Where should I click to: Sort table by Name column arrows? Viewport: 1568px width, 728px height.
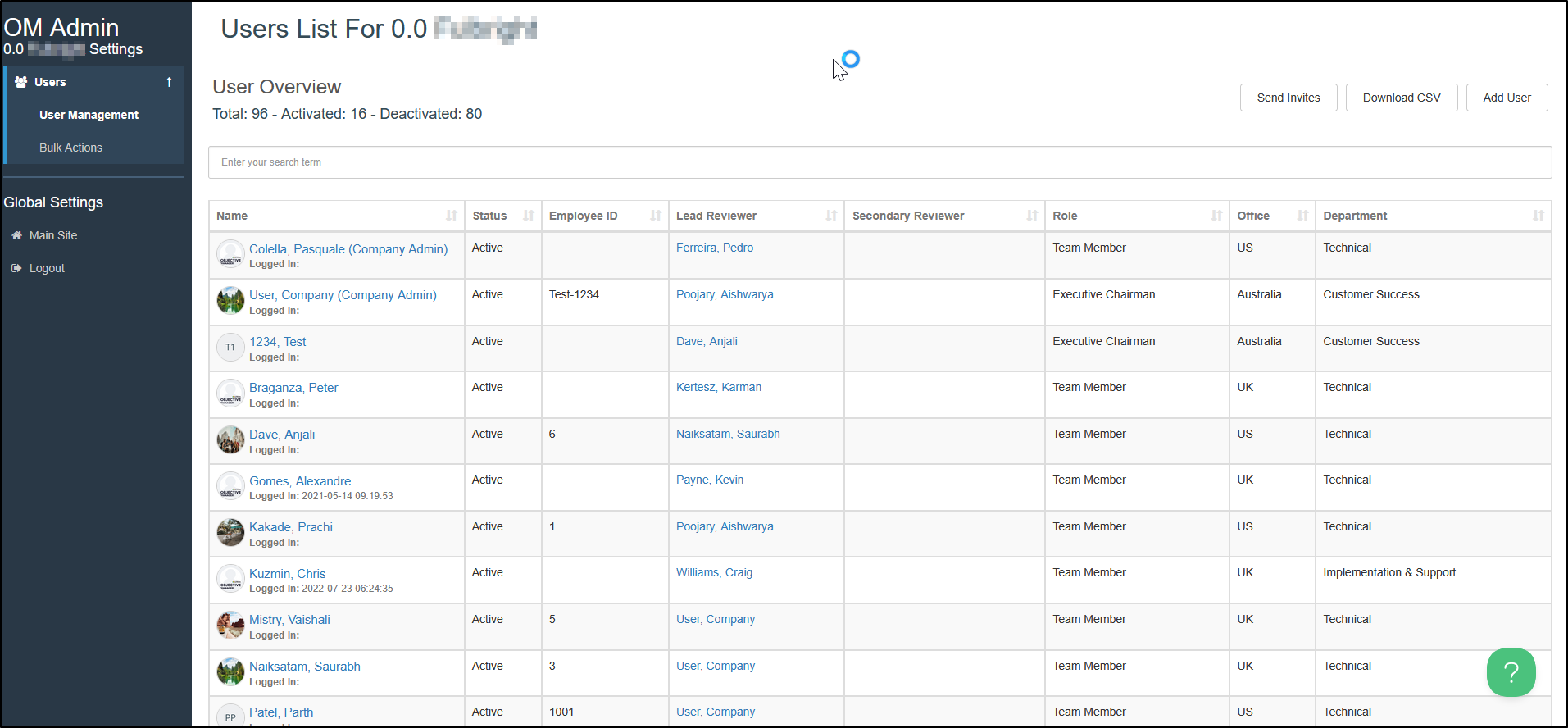coord(452,216)
